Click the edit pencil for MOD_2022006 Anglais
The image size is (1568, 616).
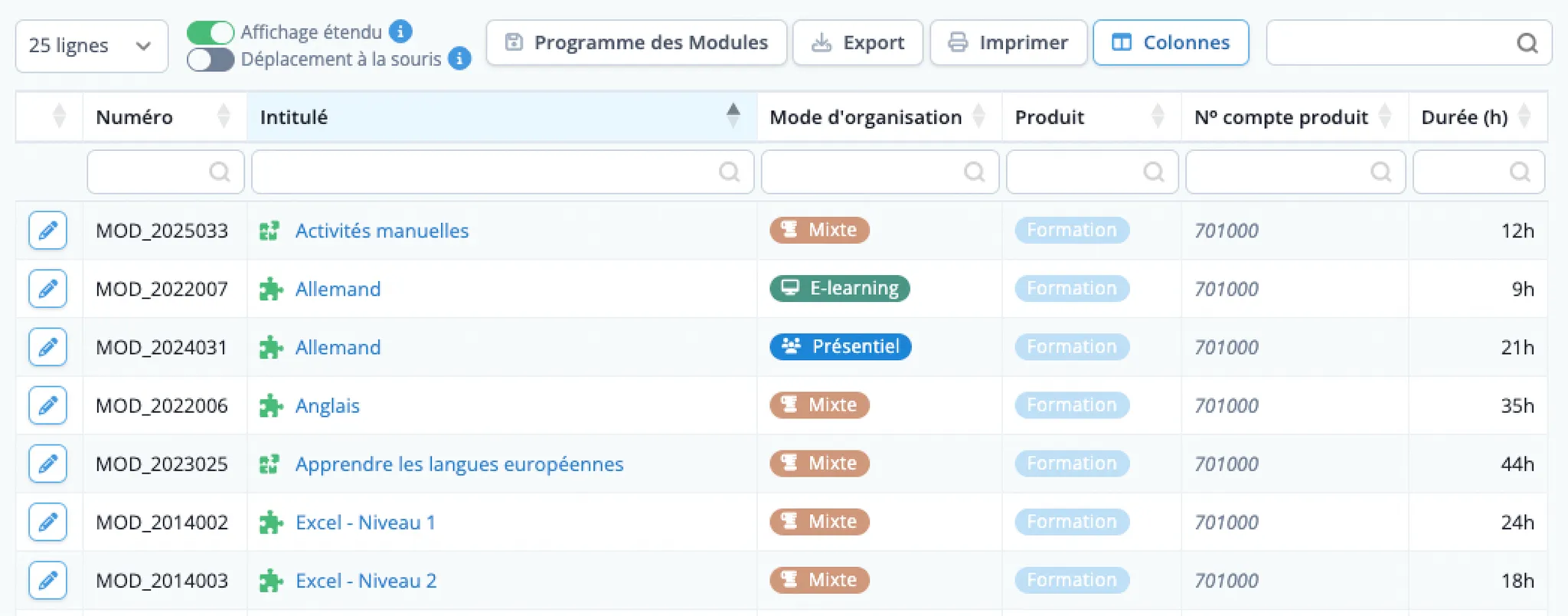point(47,405)
